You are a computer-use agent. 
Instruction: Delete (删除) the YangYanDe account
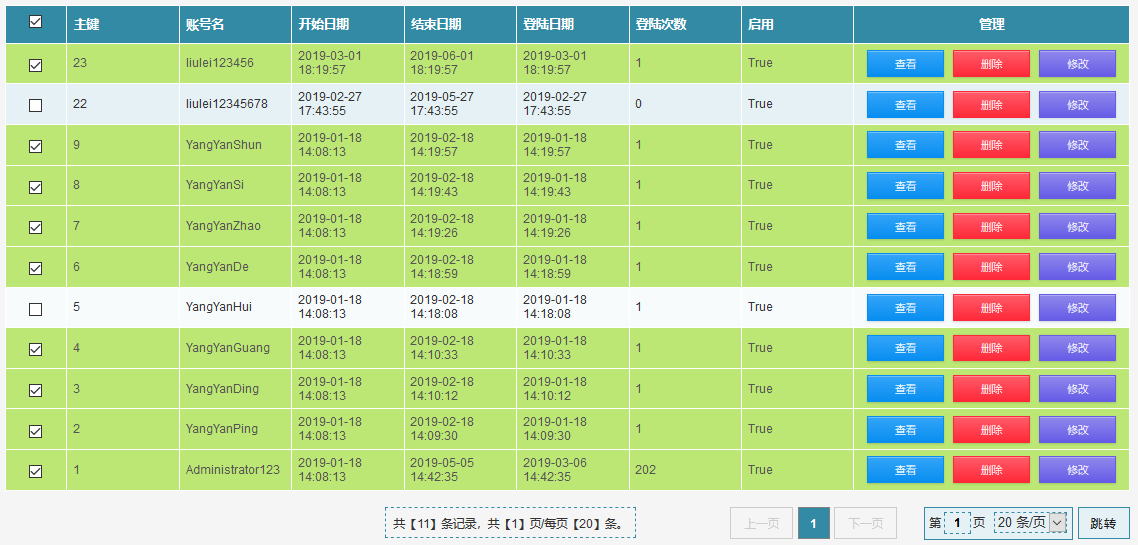coord(991,267)
